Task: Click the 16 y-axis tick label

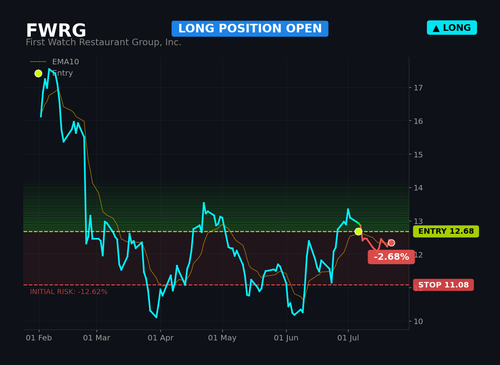Action: (418, 121)
